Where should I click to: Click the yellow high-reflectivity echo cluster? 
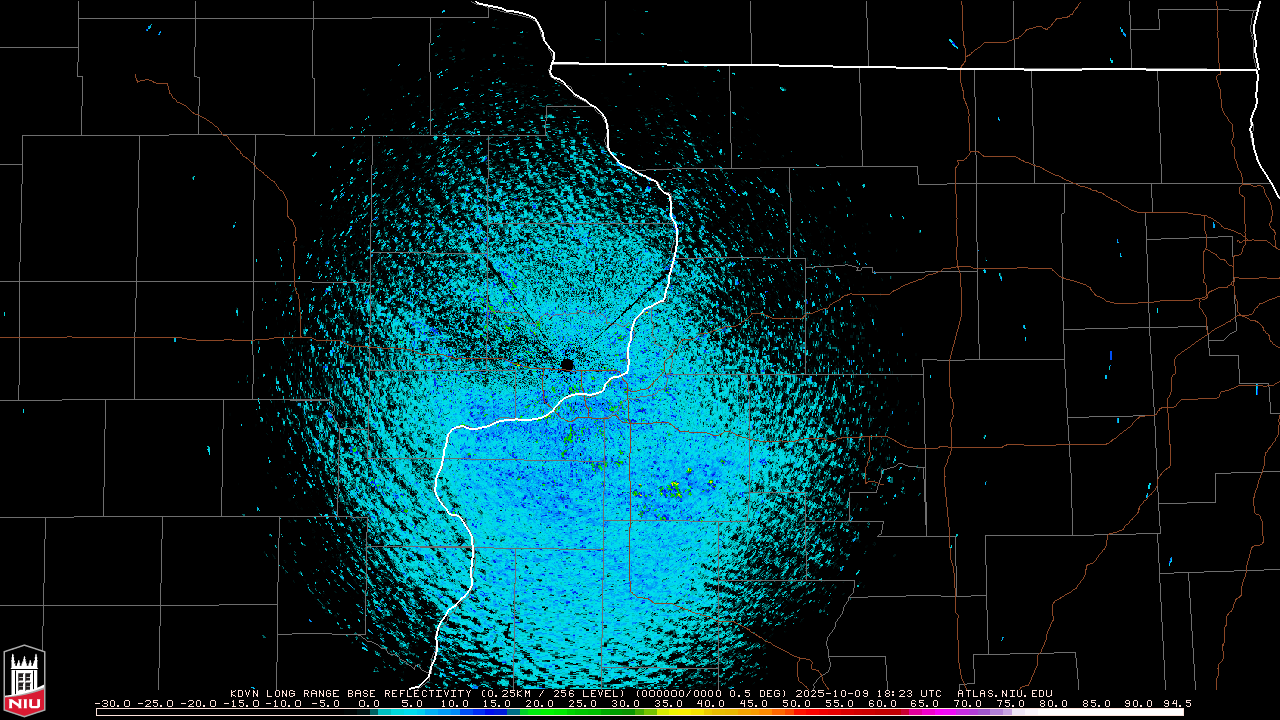674,488
